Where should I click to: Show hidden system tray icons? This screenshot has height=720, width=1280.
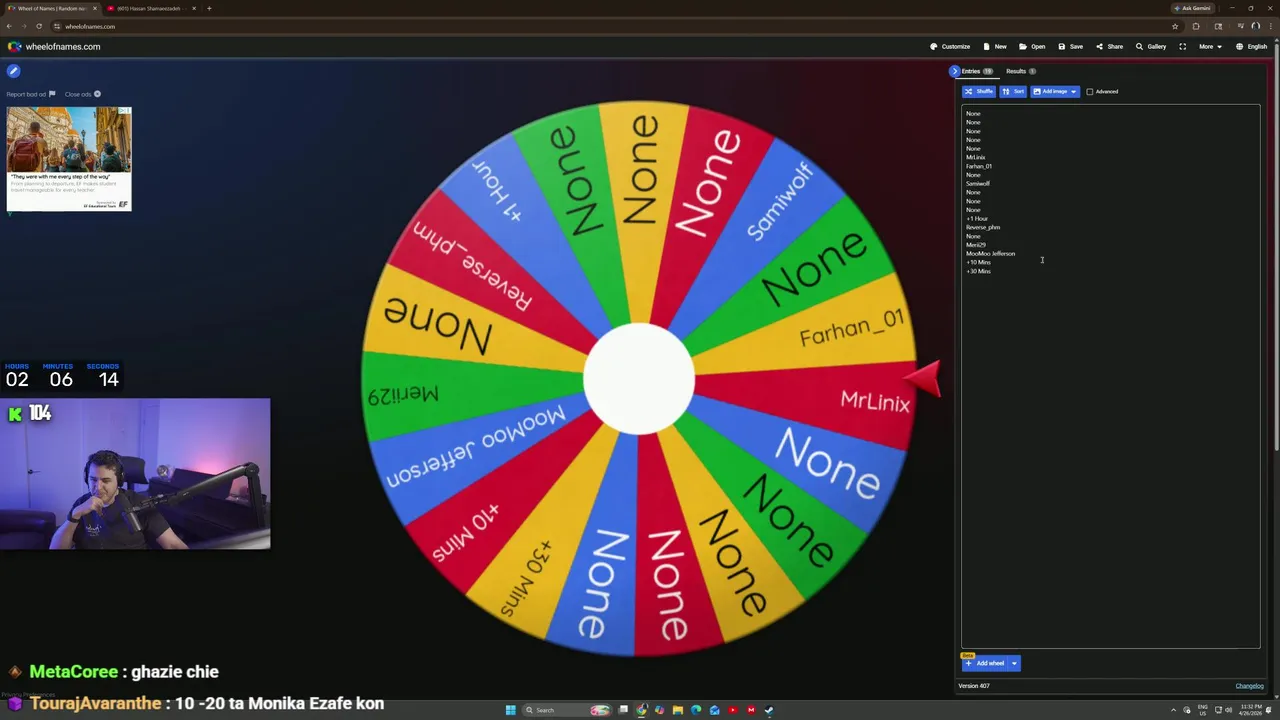[x=1174, y=710]
